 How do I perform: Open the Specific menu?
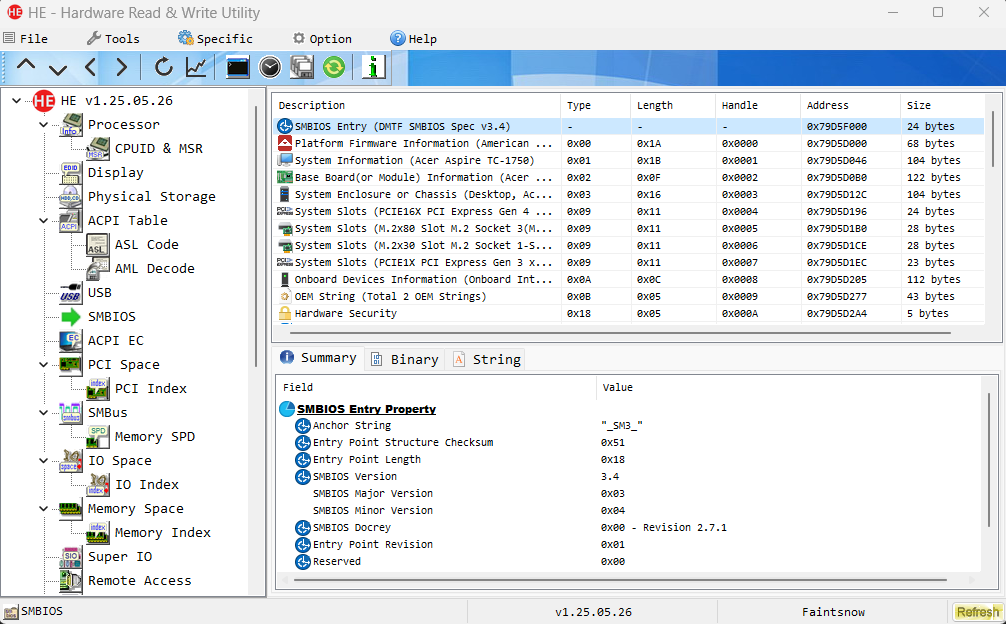[215, 39]
